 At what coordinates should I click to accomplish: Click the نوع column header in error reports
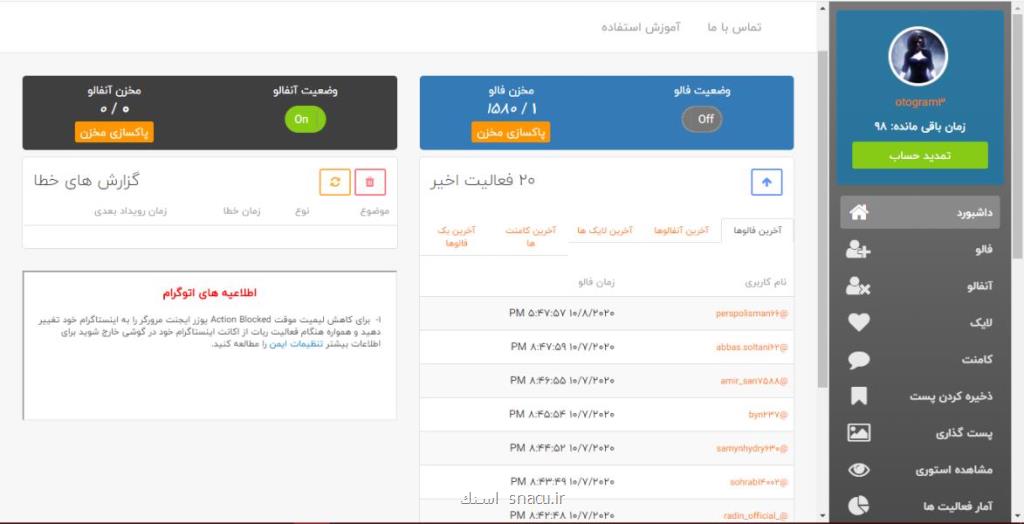302,211
